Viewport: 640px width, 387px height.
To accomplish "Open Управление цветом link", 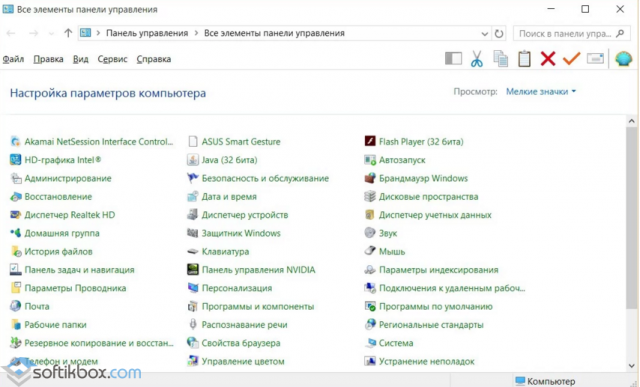I will tap(243, 361).
